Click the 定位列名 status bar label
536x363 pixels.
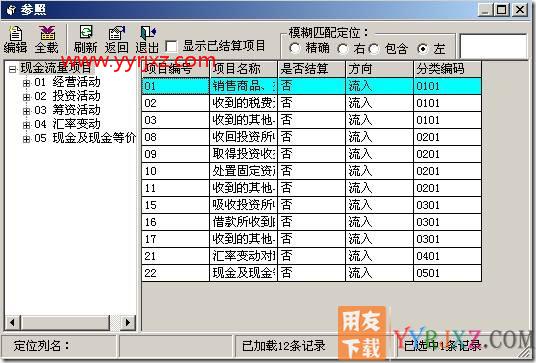click(x=41, y=346)
